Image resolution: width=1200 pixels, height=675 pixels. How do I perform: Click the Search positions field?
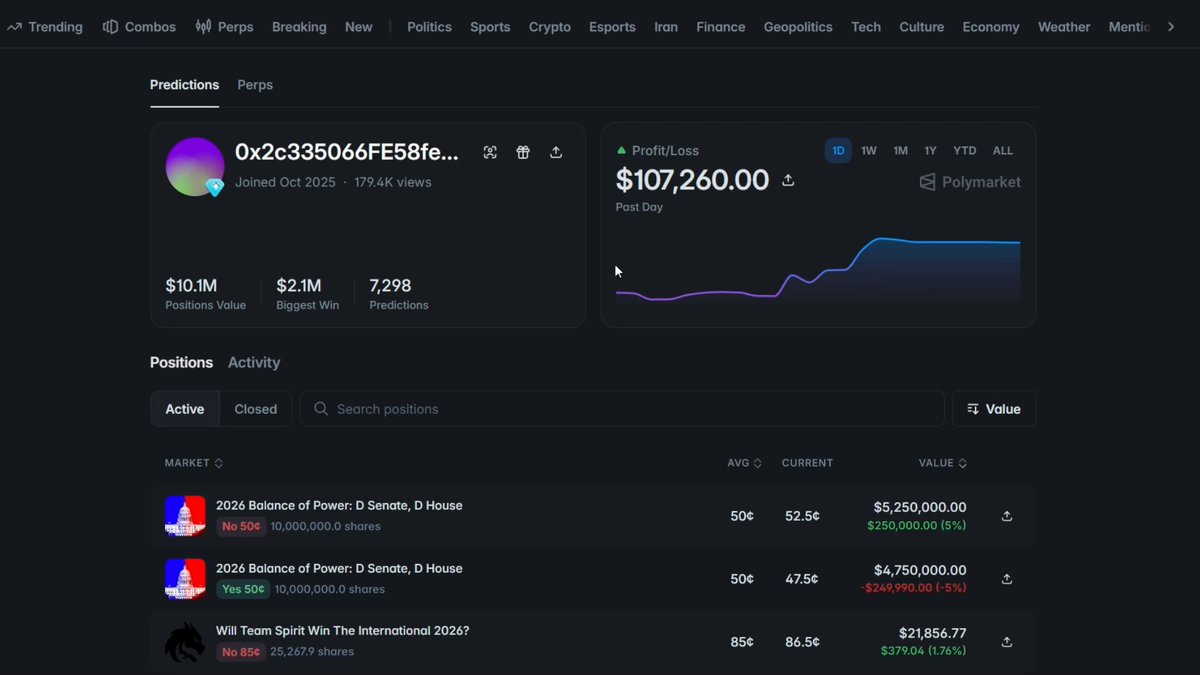coord(622,409)
